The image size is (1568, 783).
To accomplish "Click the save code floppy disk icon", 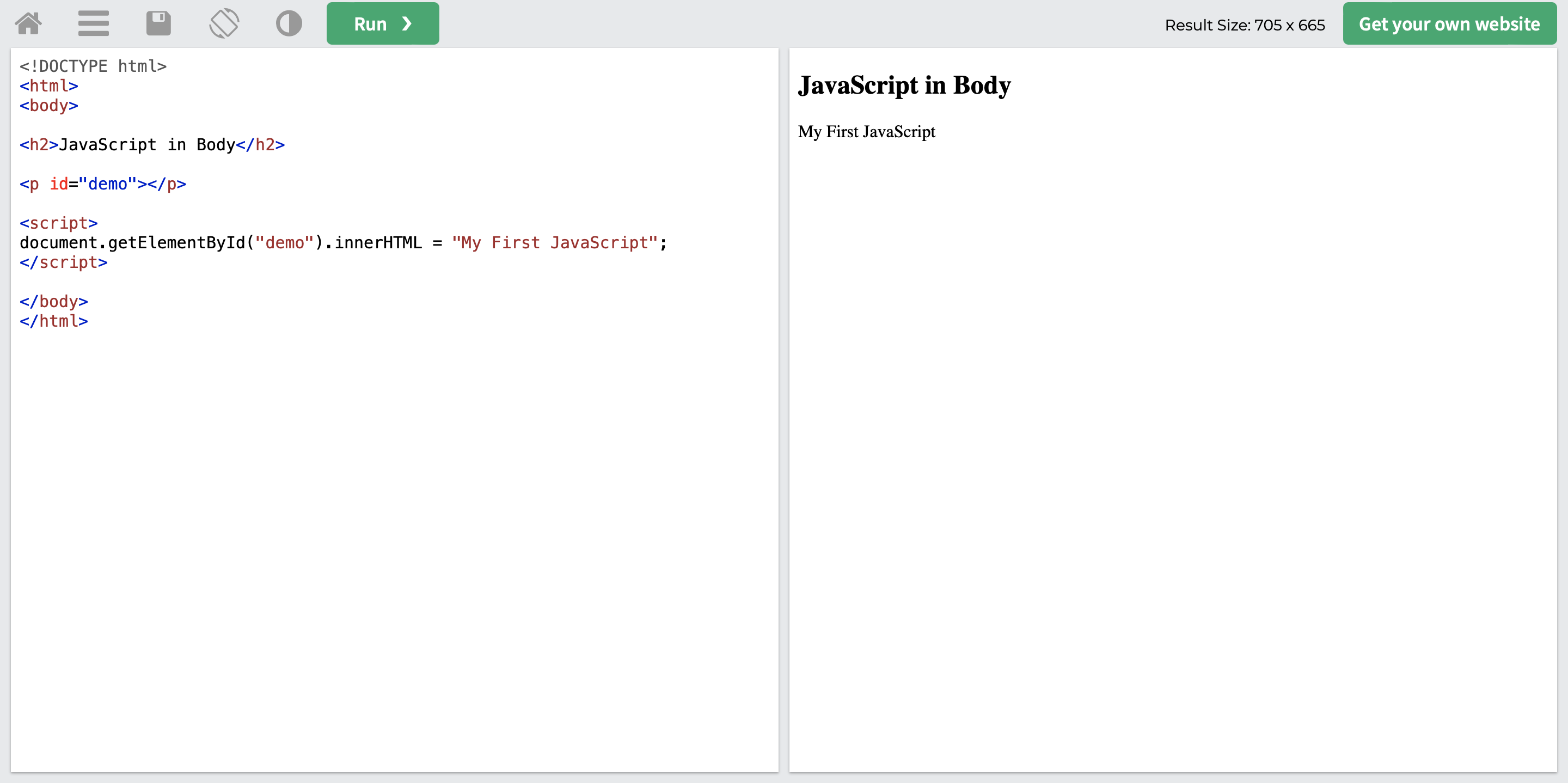I will 158,24.
